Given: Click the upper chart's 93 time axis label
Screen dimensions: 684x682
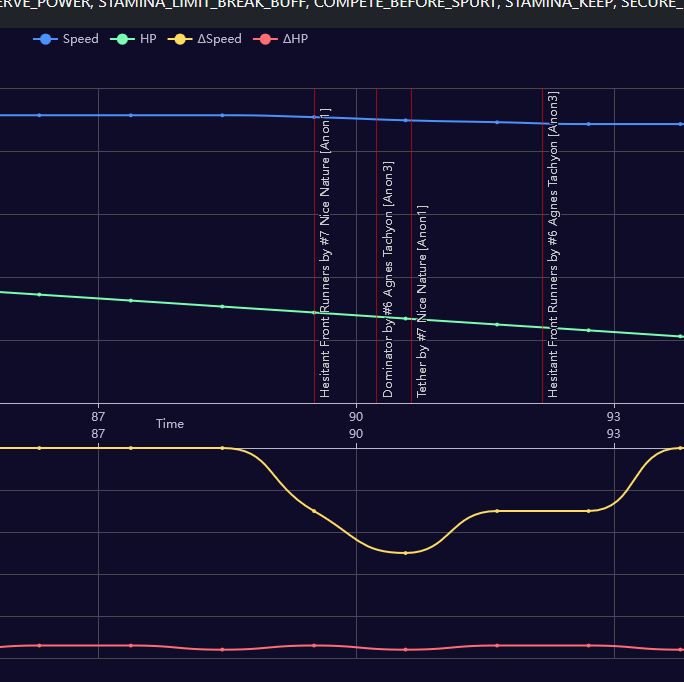Looking at the screenshot, I should 613,417.
